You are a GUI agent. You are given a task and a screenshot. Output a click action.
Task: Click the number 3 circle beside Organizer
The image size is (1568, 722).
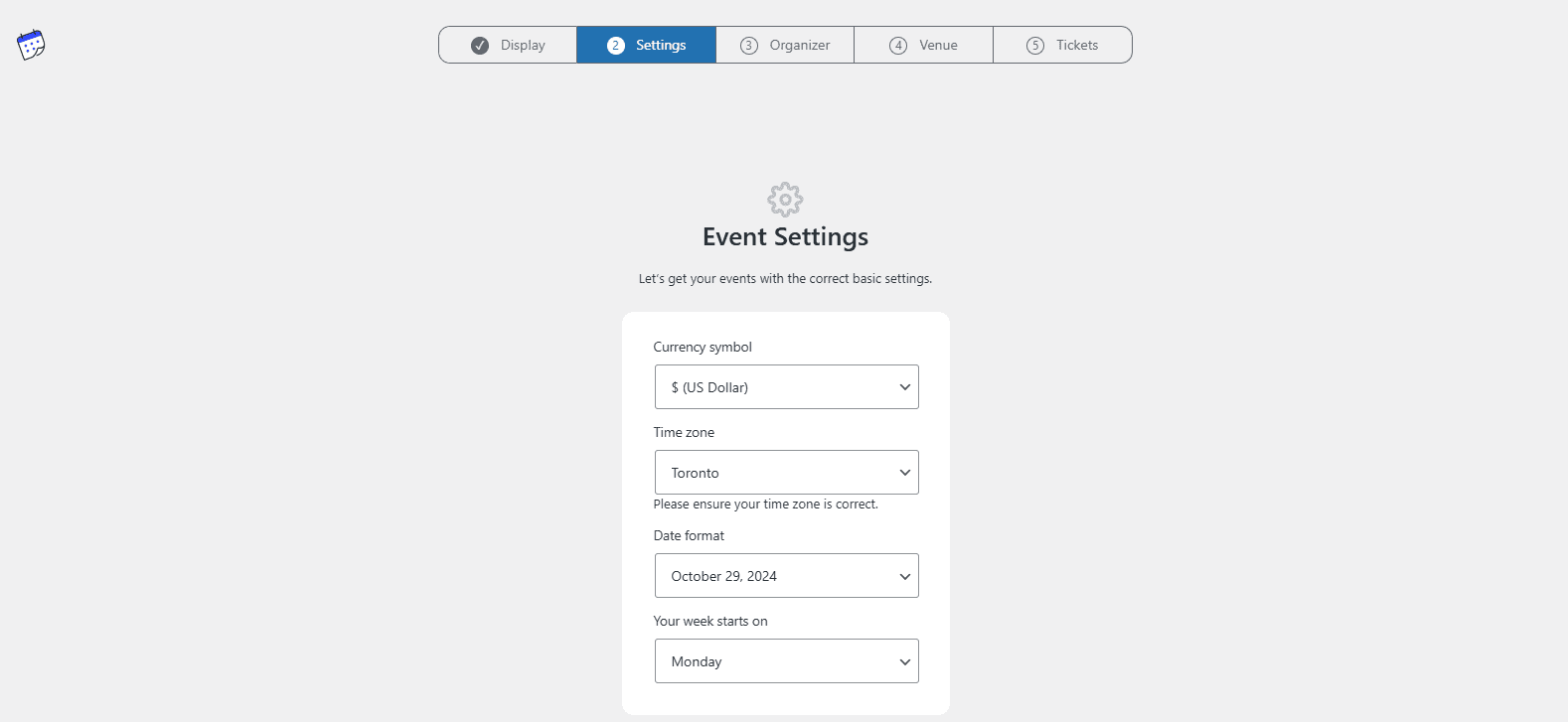pos(749,46)
